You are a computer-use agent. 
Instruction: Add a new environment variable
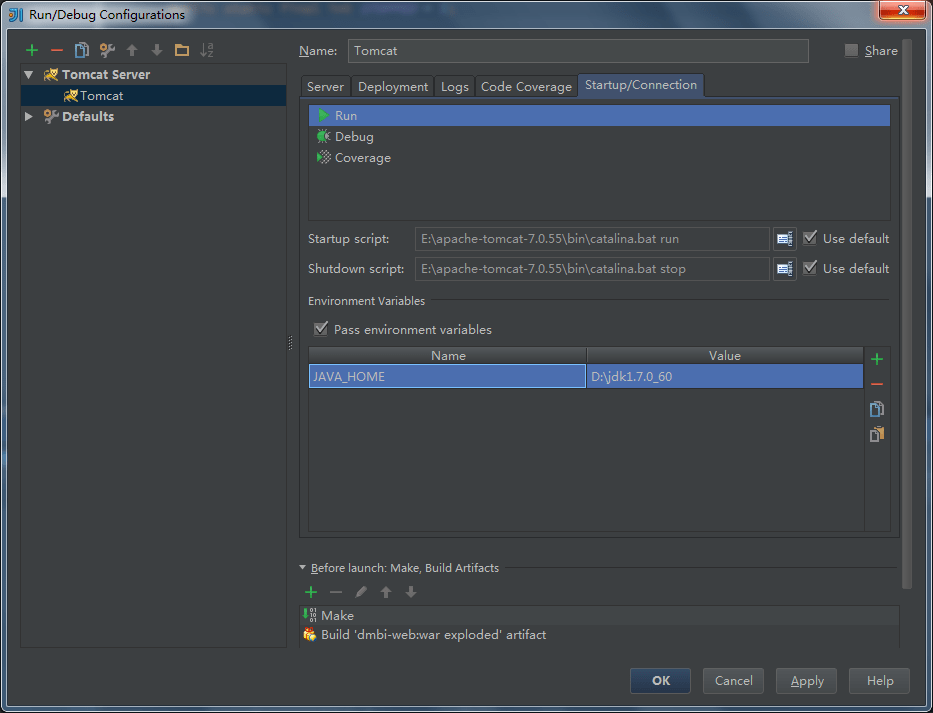[x=876, y=358]
